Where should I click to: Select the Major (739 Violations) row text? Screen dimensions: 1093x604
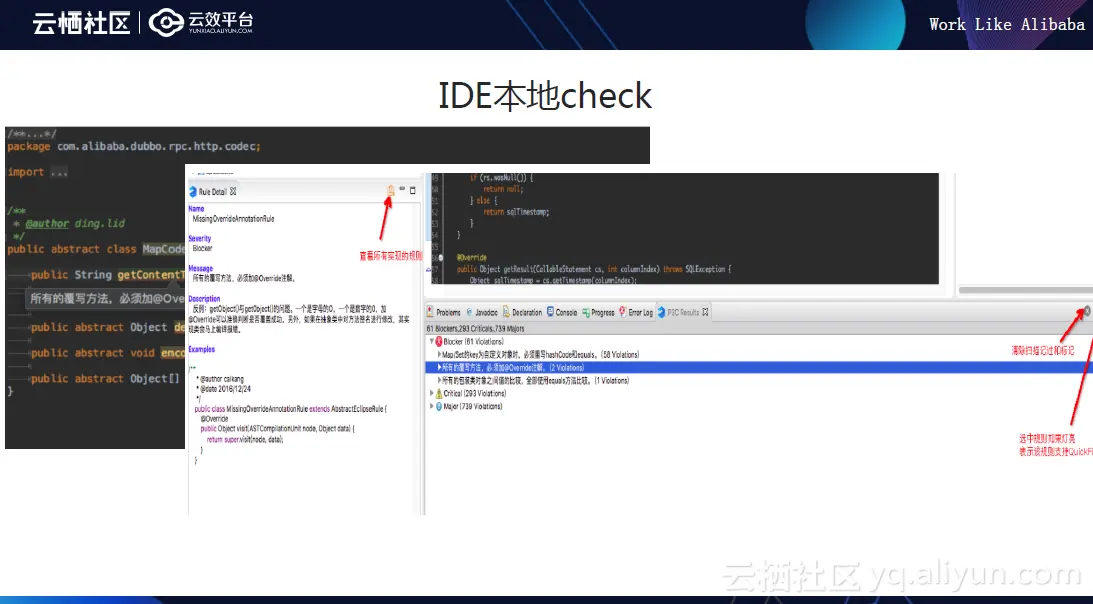(473, 406)
